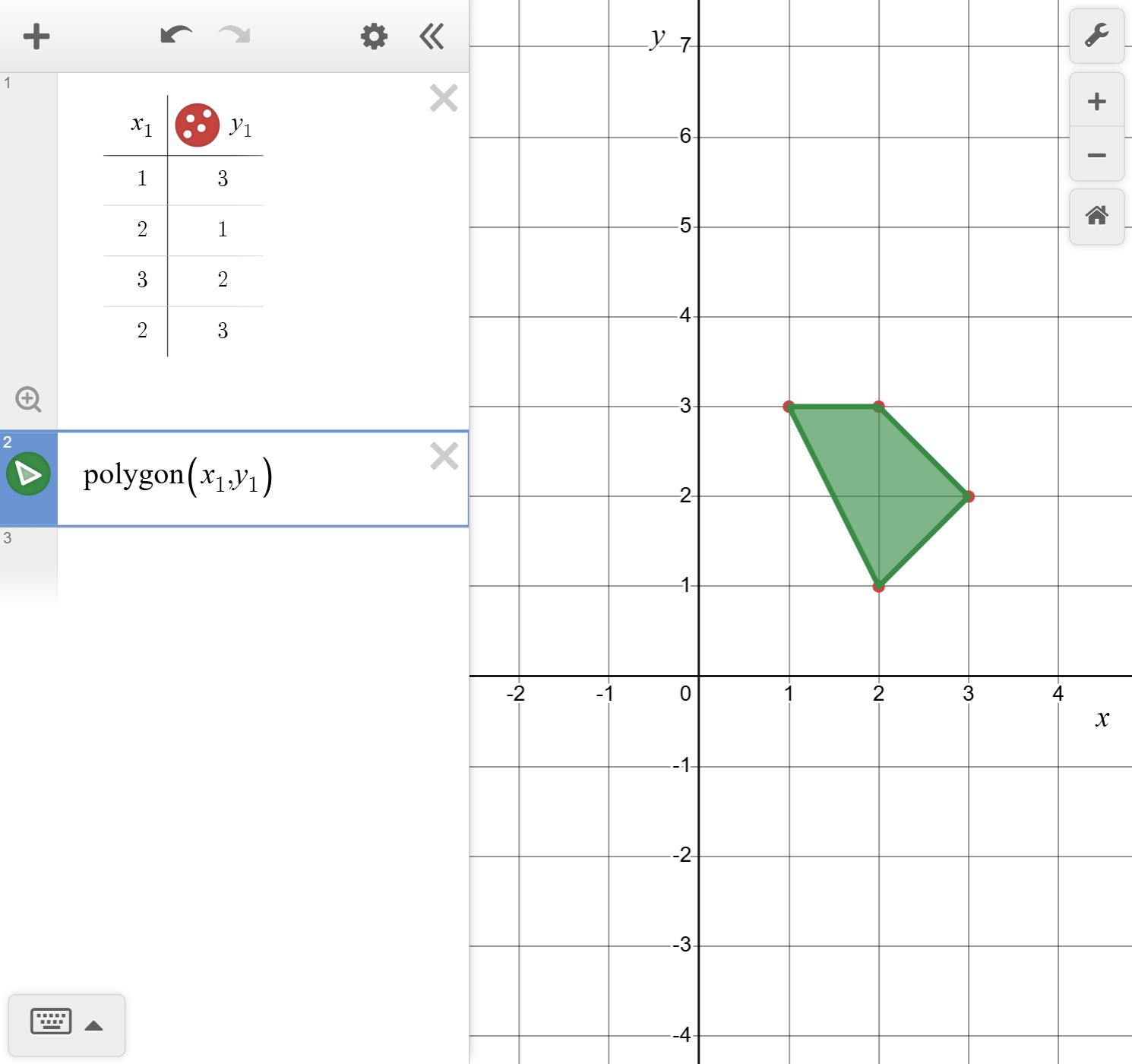Image resolution: width=1132 pixels, height=1064 pixels.
Task: Zoom out using the minus button
Action: pyautogui.click(x=1096, y=155)
